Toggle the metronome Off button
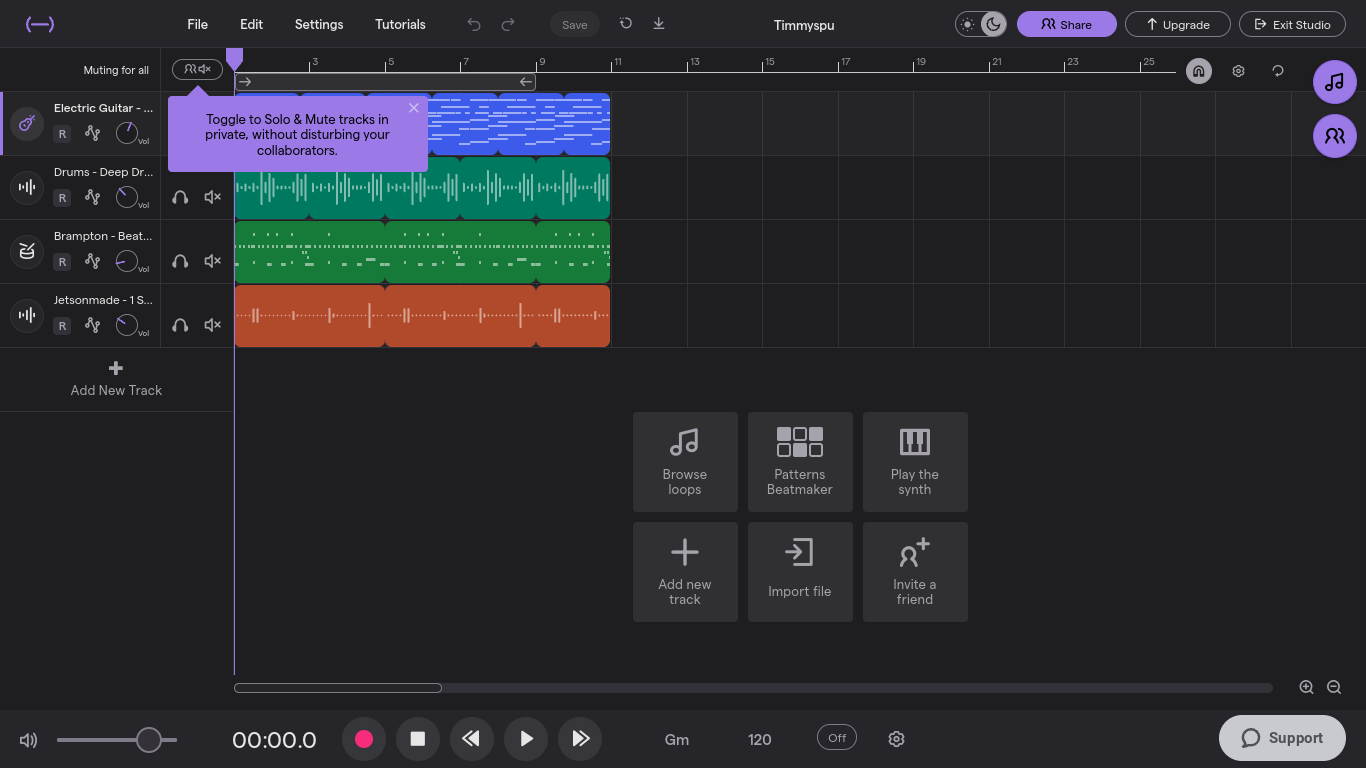Viewport: 1366px width, 768px height. (x=837, y=738)
